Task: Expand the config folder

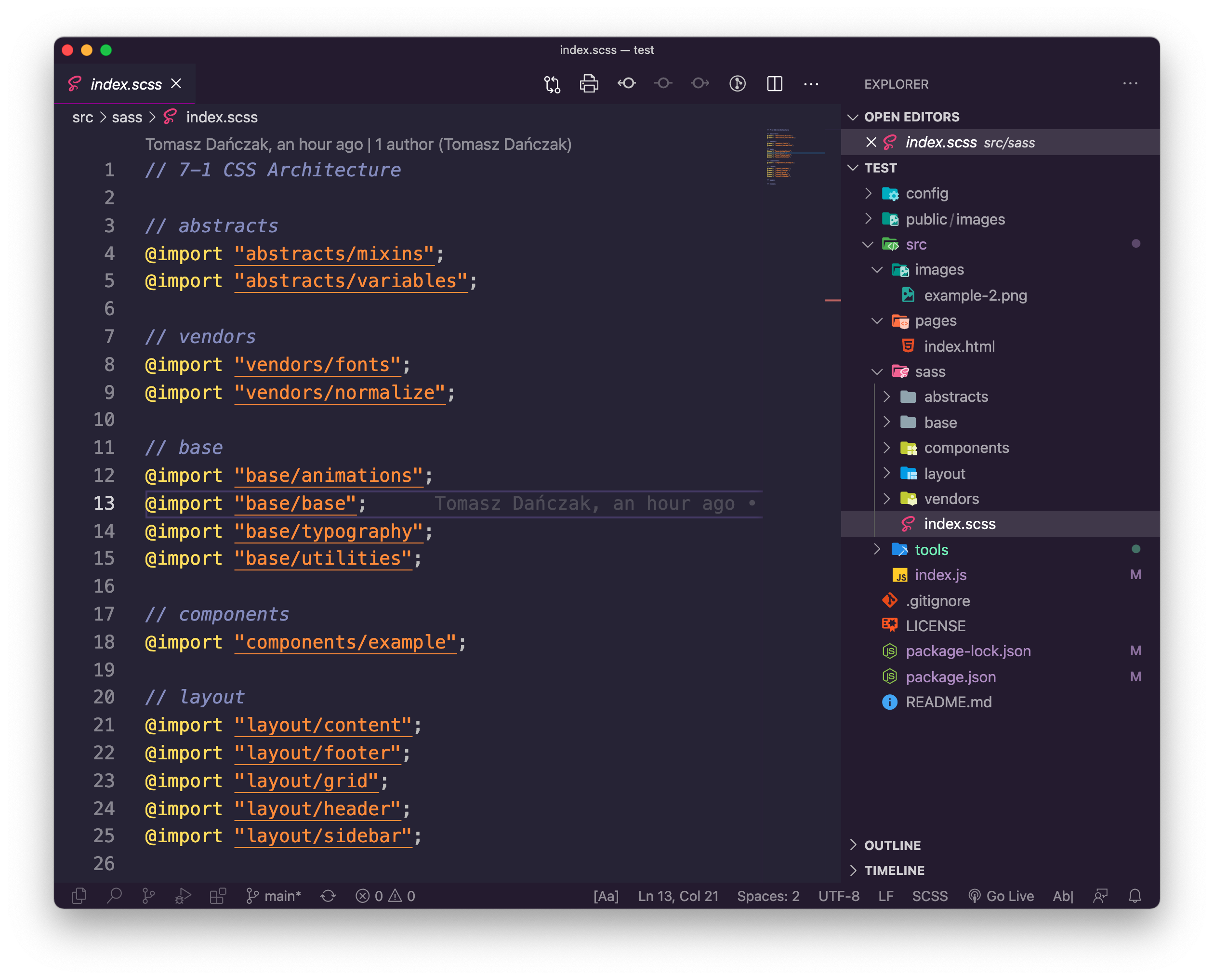Action: (x=1000, y=193)
